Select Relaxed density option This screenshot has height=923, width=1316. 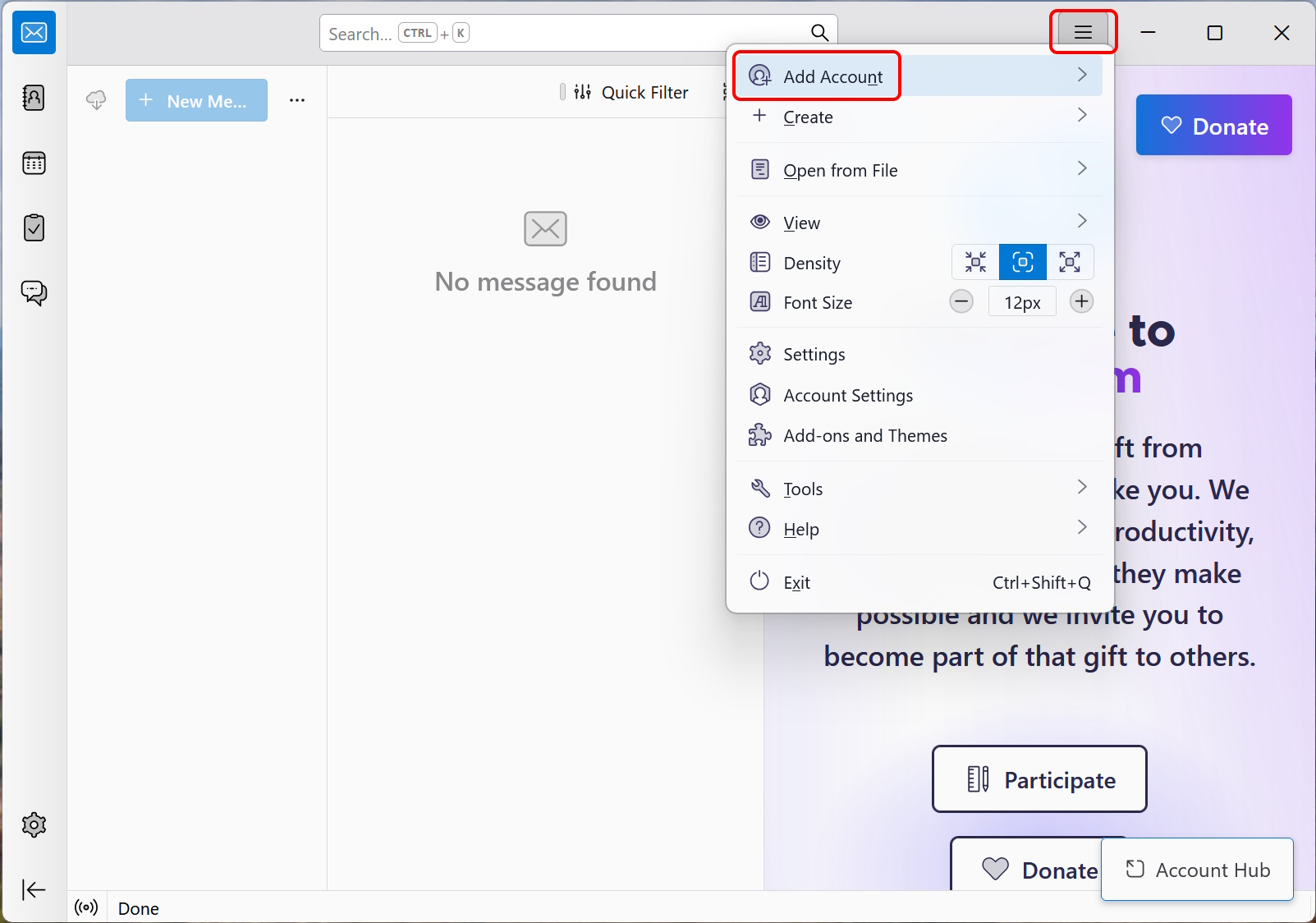tap(1070, 262)
